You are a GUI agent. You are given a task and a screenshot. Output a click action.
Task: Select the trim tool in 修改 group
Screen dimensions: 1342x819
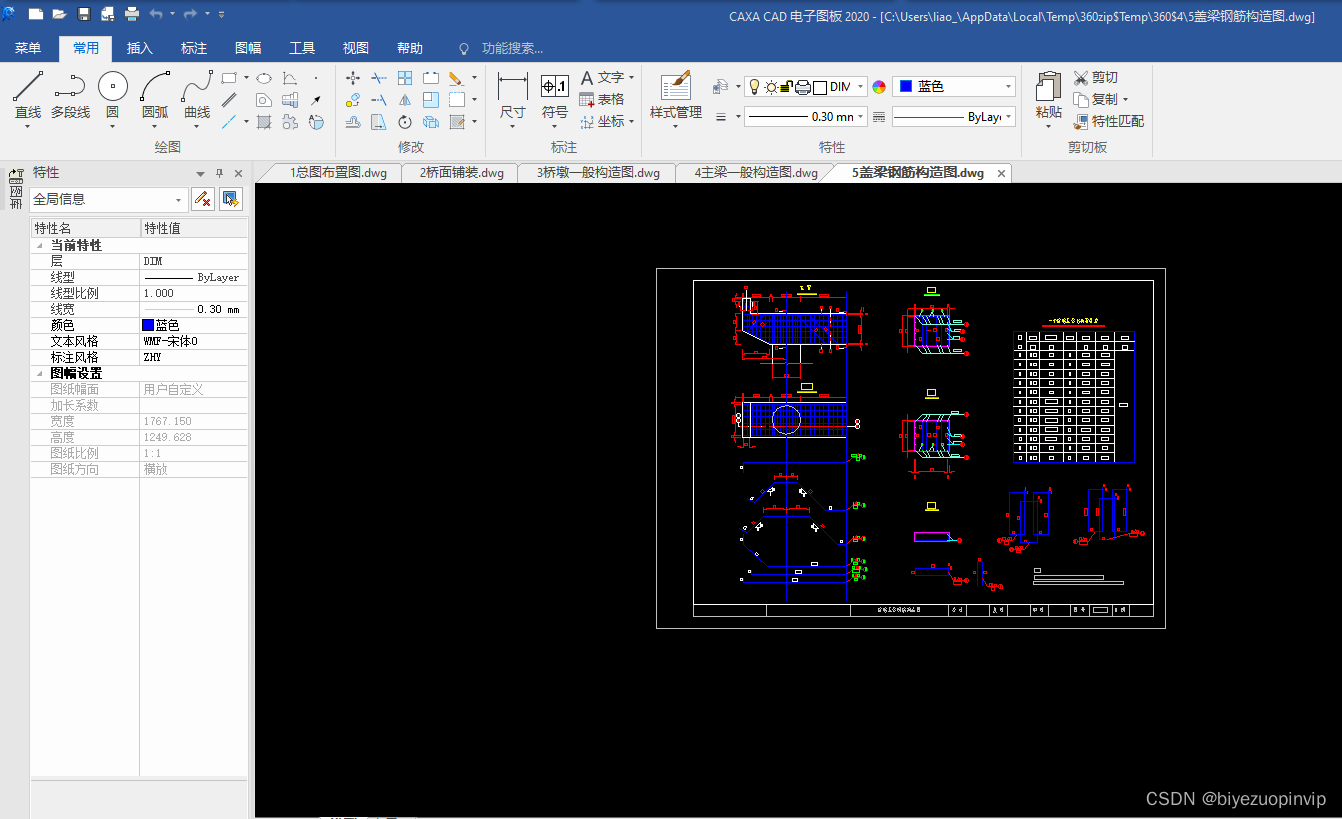pos(379,77)
